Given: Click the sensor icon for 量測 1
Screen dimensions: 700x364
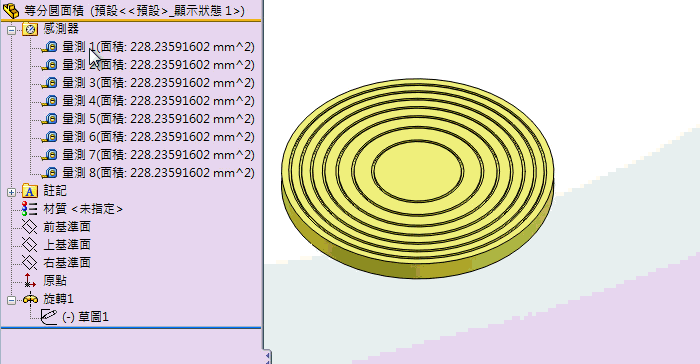Looking at the screenshot, I should pos(50,47).
